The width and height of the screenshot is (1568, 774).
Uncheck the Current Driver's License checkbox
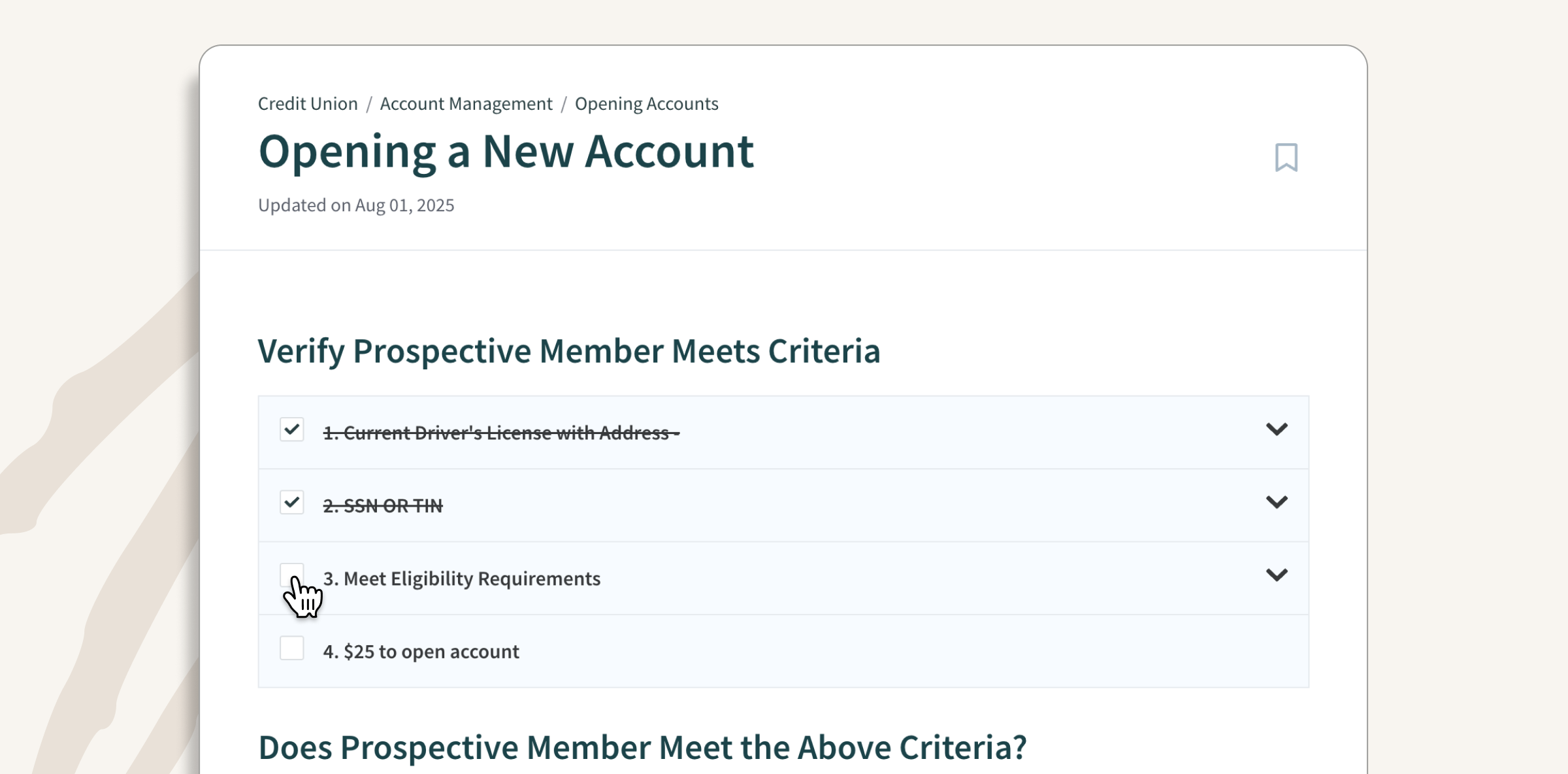(291, 429)
